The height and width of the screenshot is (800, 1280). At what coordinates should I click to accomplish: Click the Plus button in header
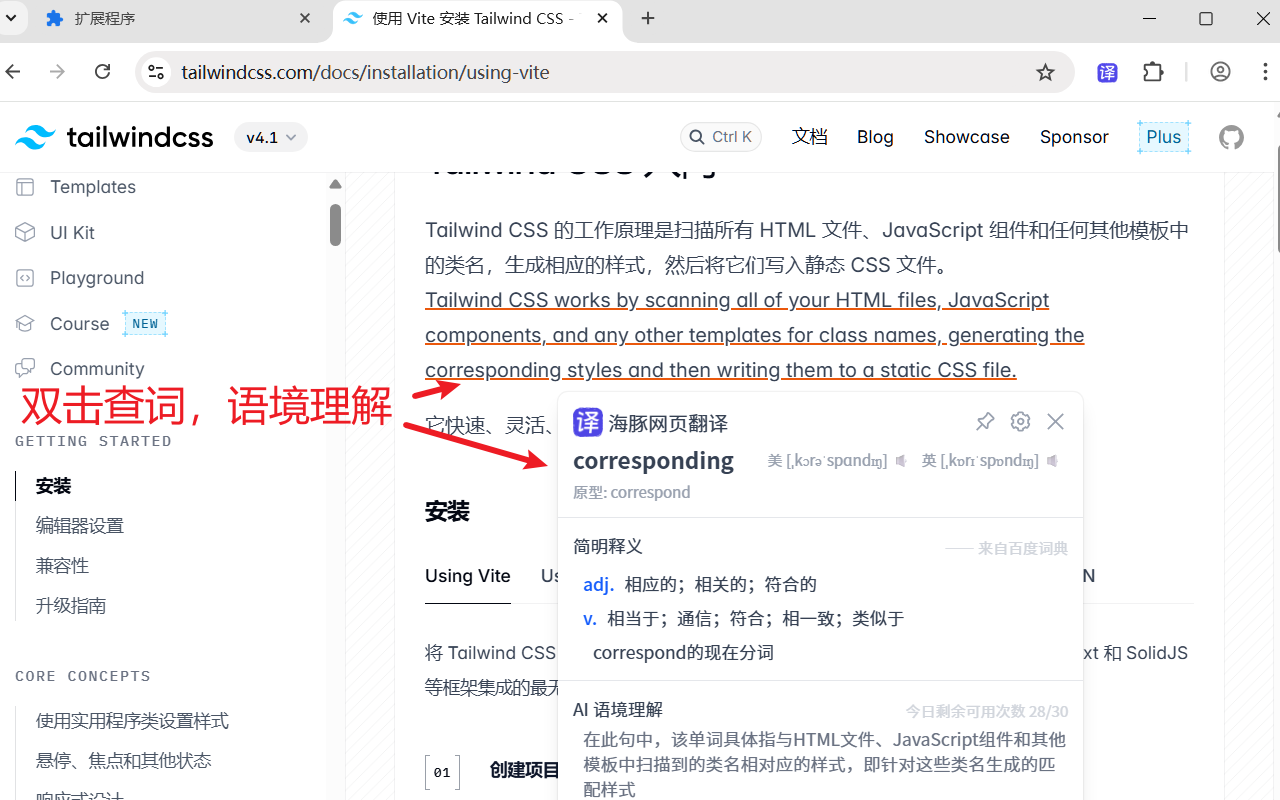click(1163, 137)
